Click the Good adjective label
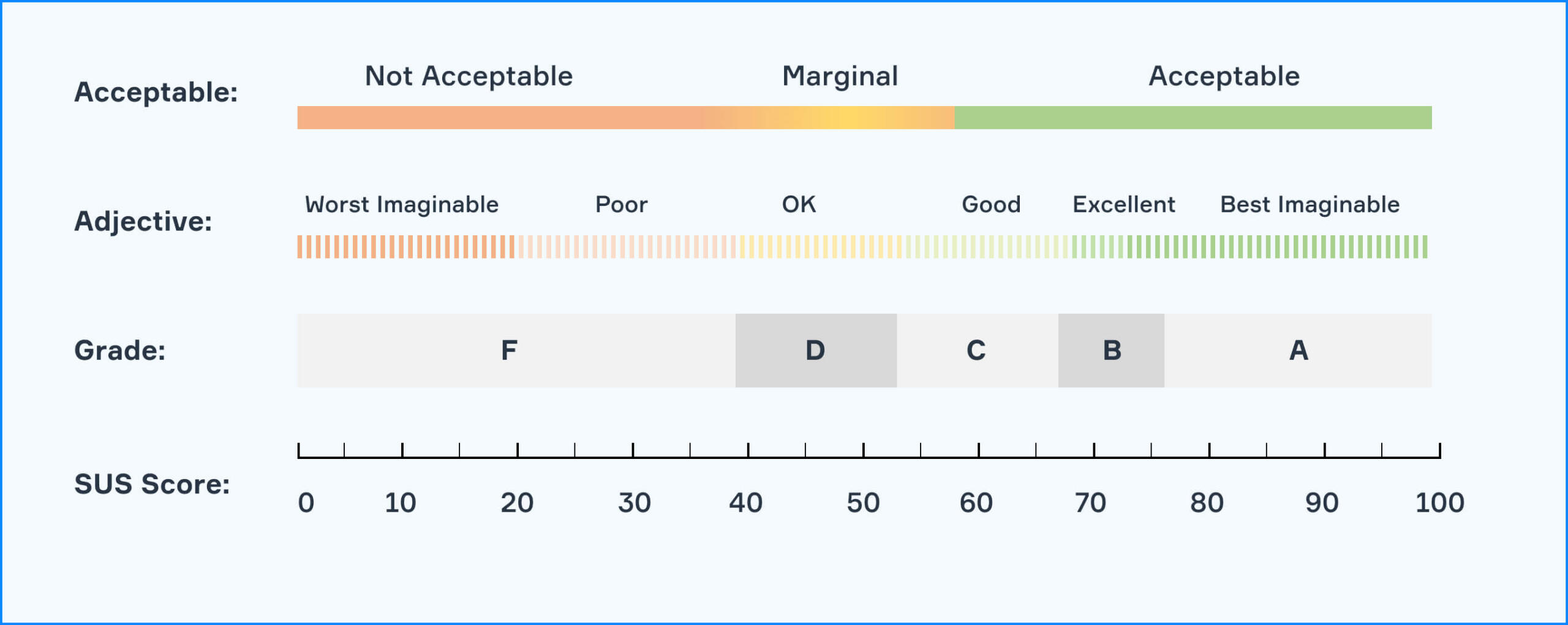This screenshot has width=1568, height=625. 991,204
